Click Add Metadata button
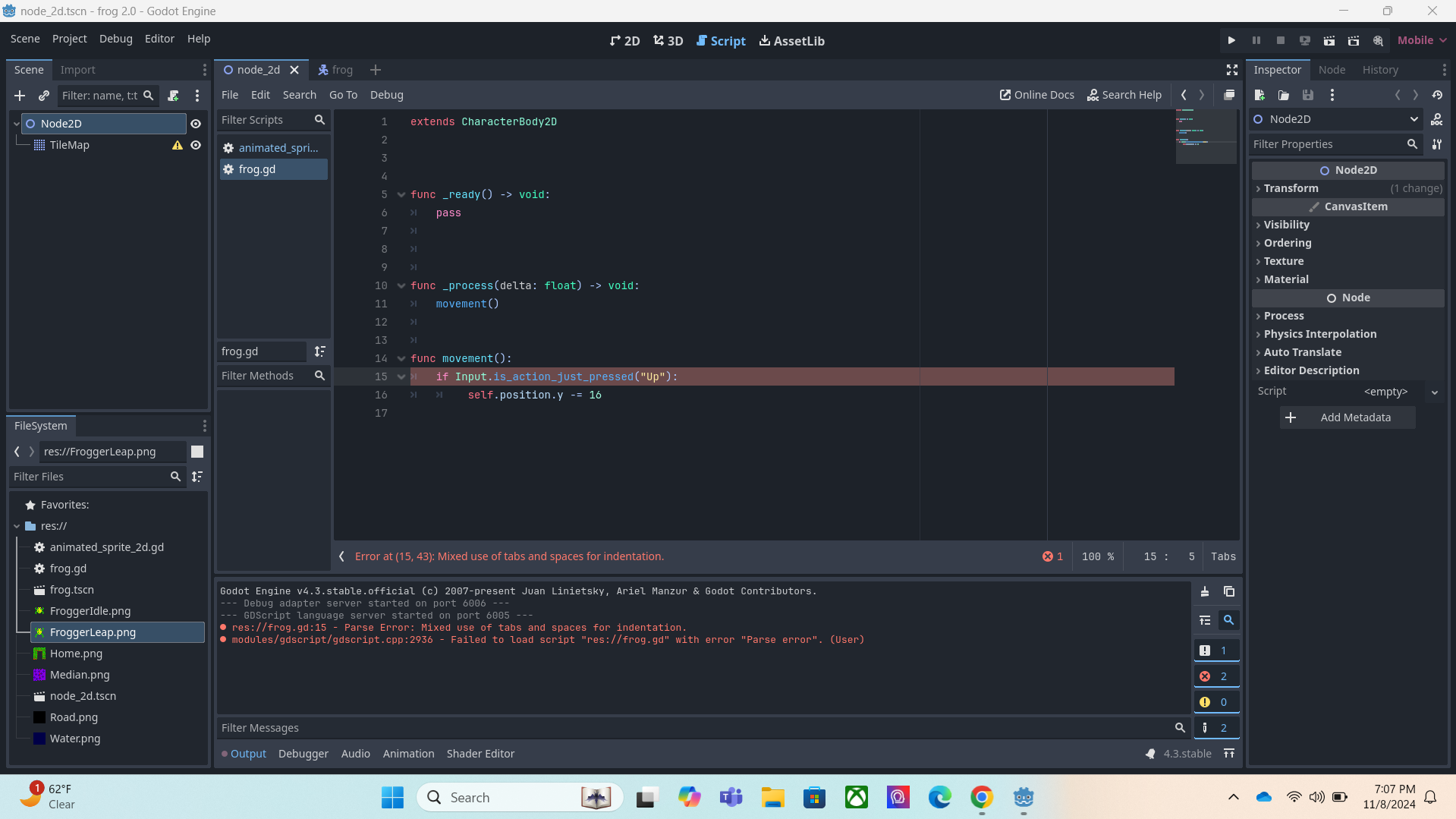Screen dimensions: 1456x819 tap(1347, 417)
